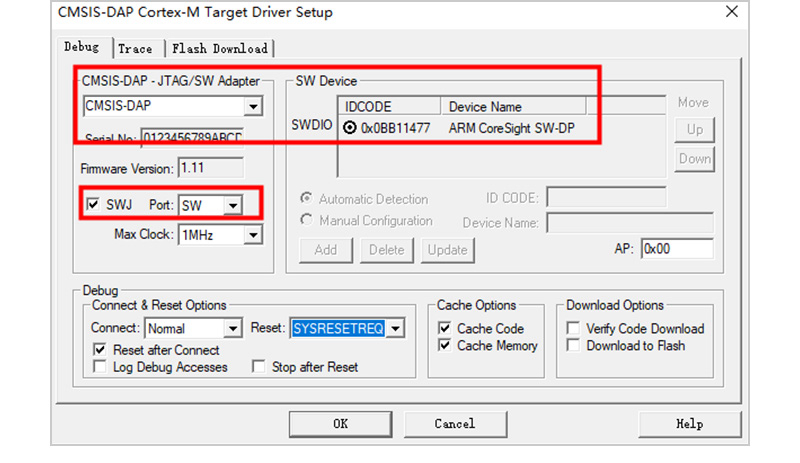
Task: Select the 0x0BB11477 IDCODE device row
Action: [396, 128]
